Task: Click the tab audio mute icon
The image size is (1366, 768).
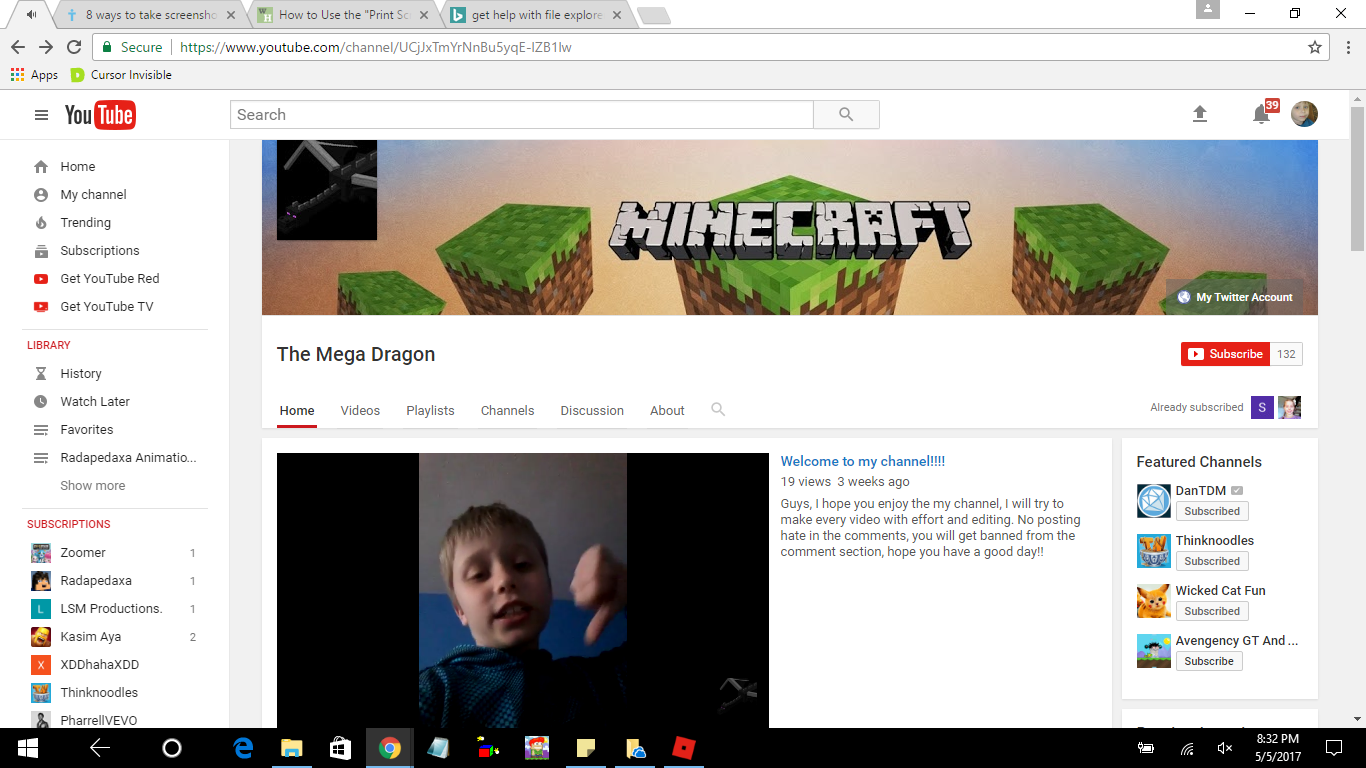Action: click(33, 15)
